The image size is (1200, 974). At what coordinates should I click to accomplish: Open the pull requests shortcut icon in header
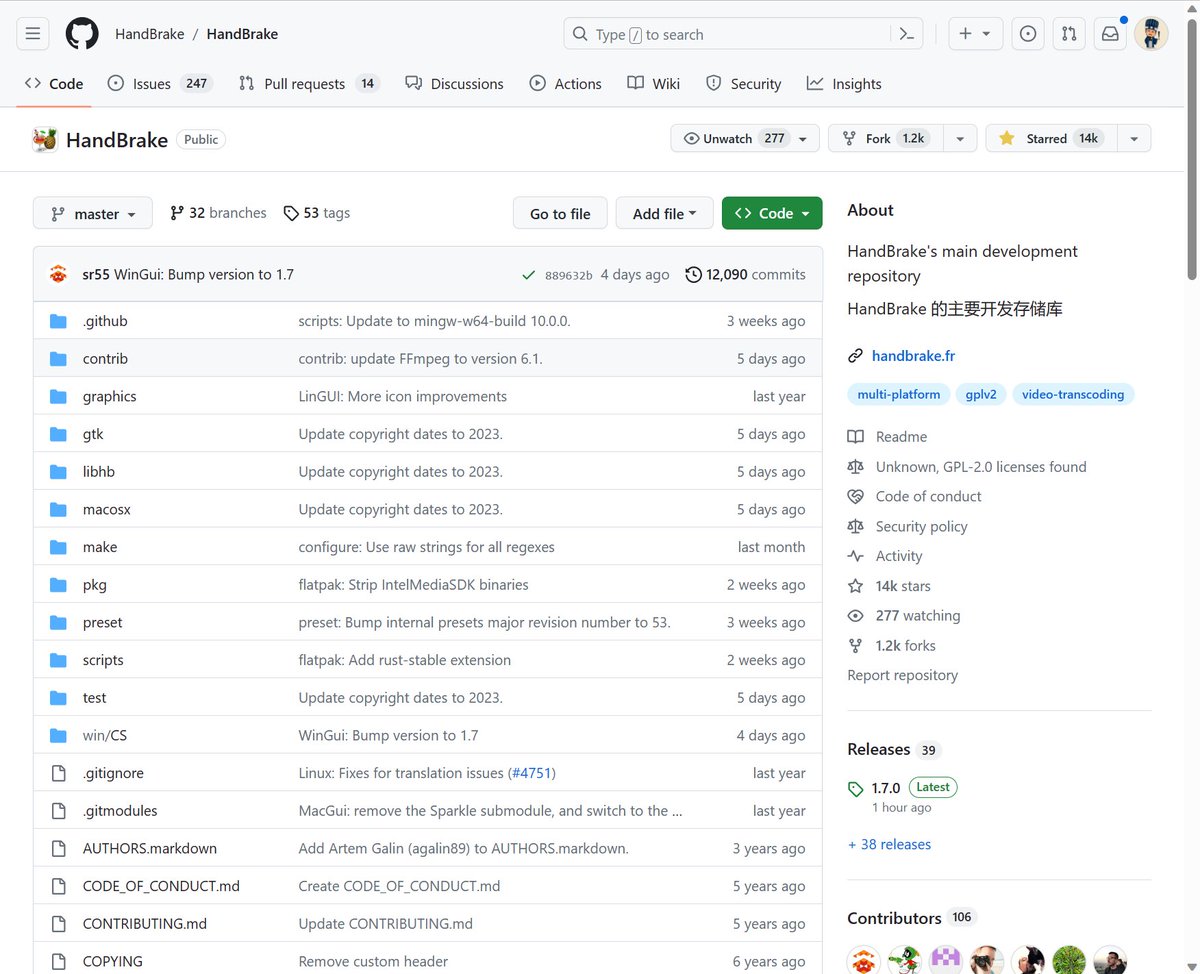click(1069, 34)
